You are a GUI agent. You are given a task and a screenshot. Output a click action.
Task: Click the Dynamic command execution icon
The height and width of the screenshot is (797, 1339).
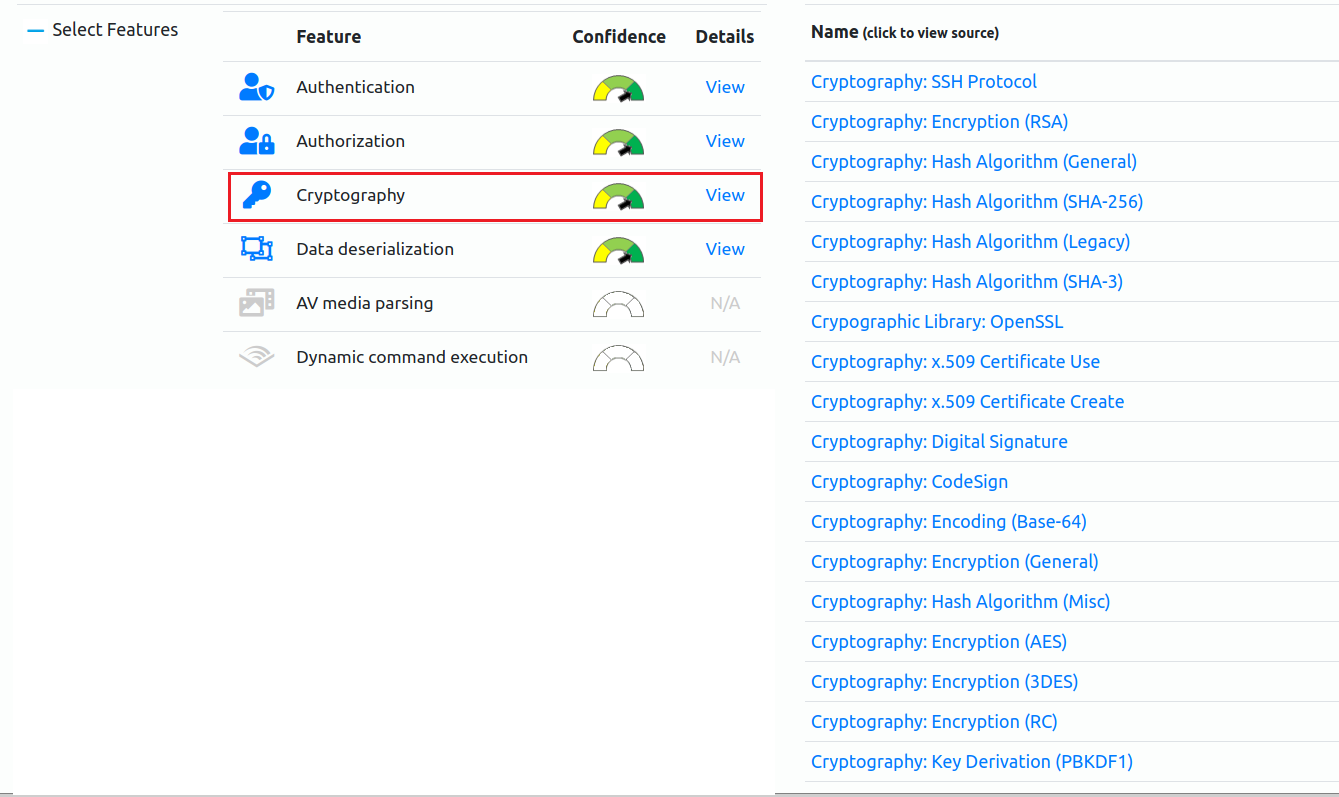(x=256, y=357)
